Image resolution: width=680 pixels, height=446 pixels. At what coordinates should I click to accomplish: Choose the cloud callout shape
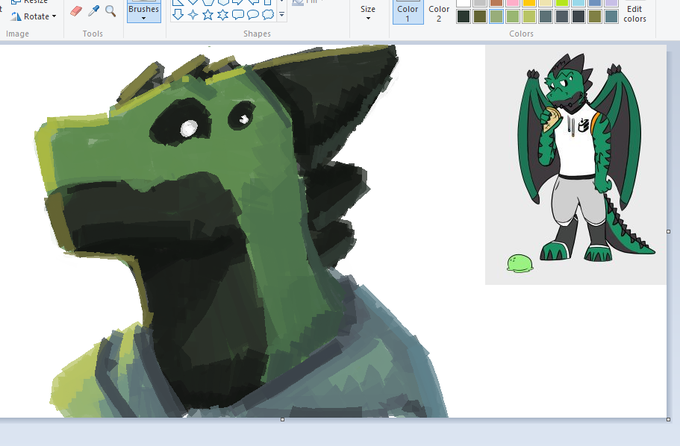(268, 14)
